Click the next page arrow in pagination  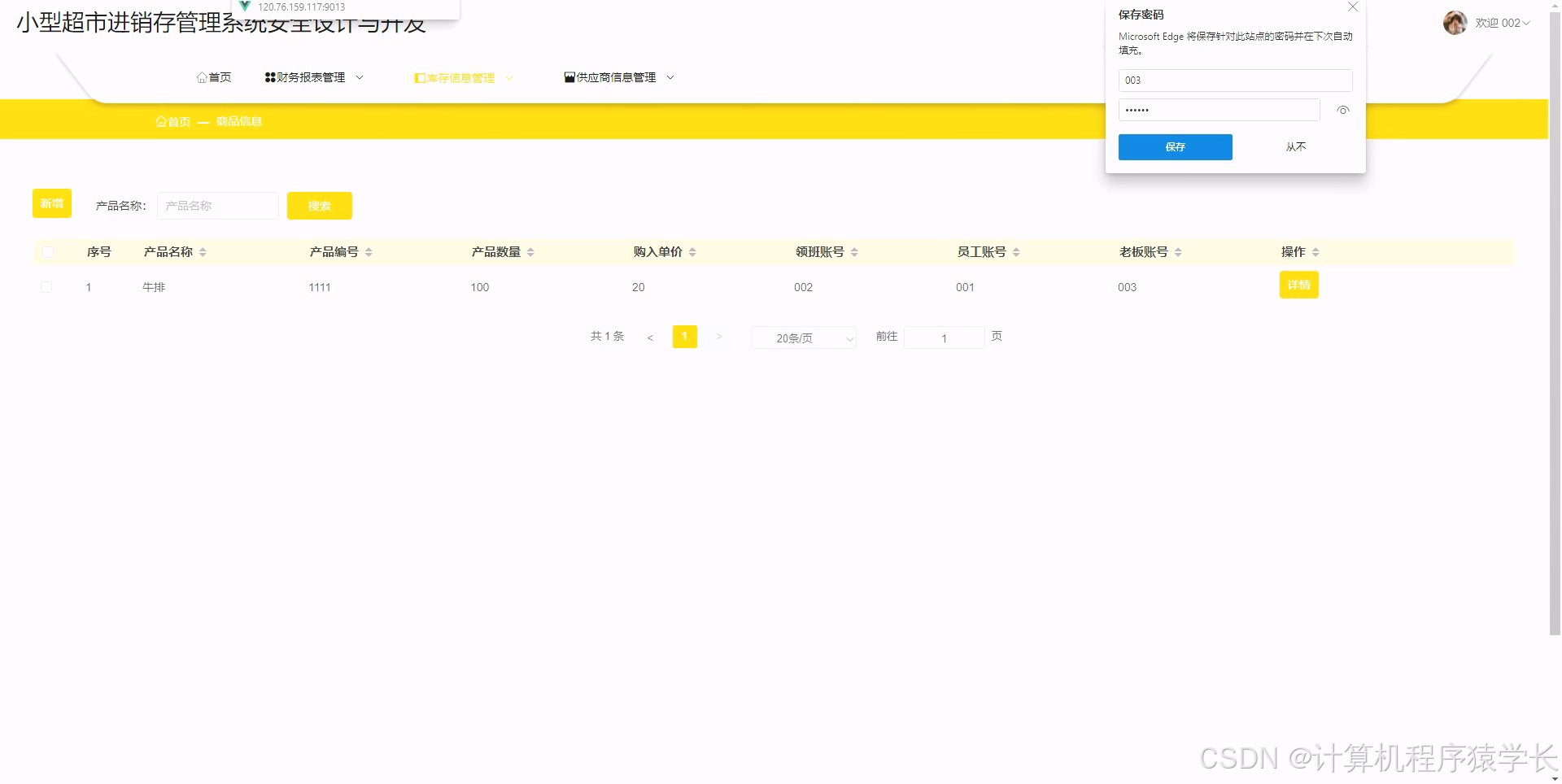pos(719,336)
